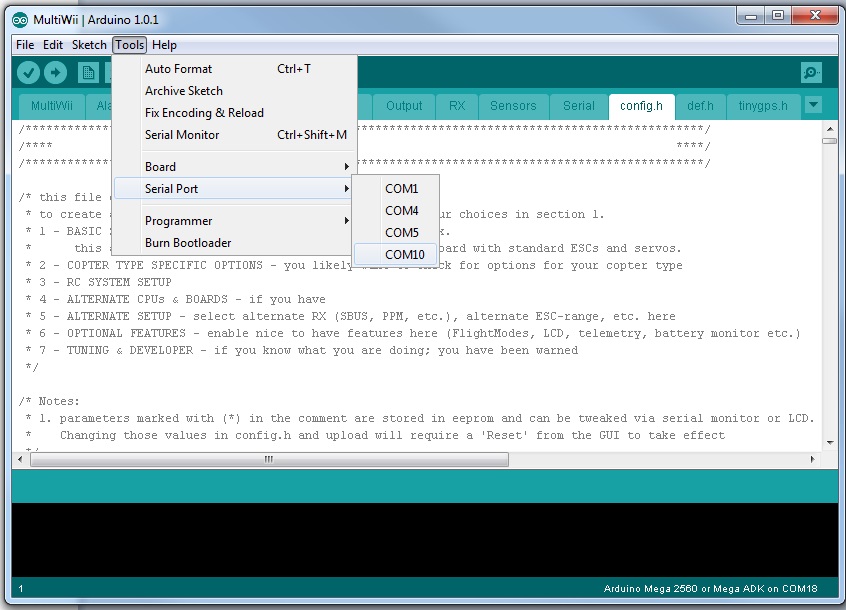Click the vertical scrollbar down arrow
Screen dimensions: 846x610
tap(830, 443)
